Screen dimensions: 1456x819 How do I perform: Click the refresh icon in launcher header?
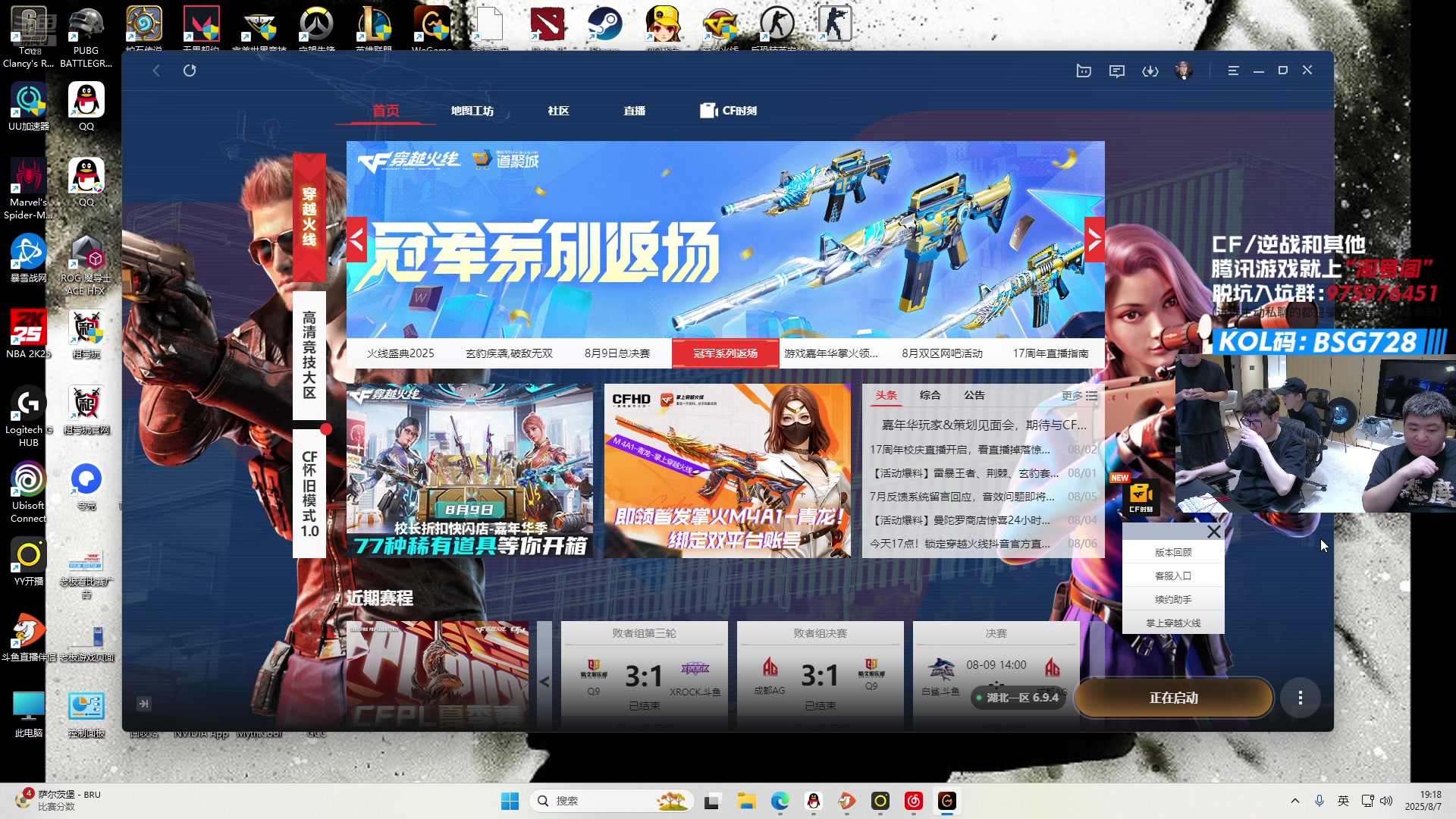(190, 71)
